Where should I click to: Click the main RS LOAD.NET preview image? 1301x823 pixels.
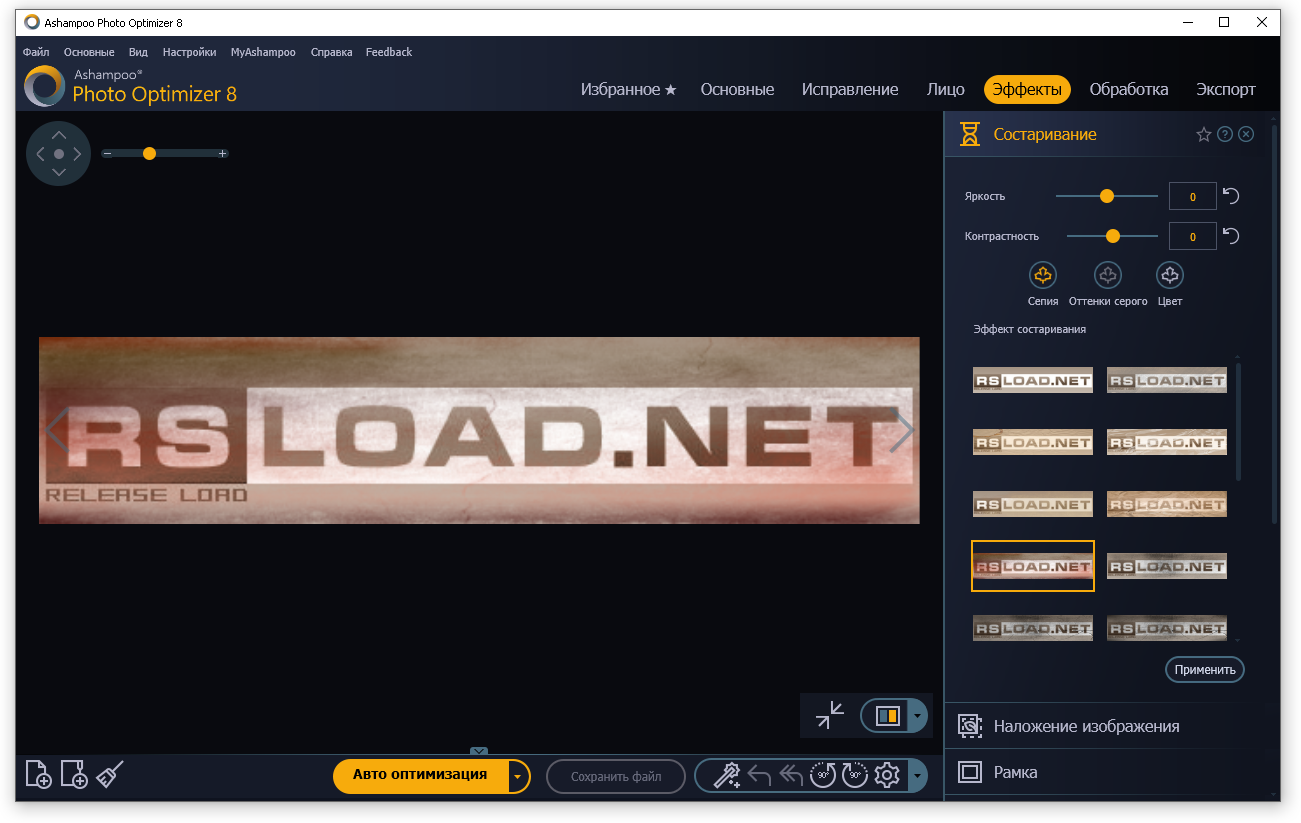pos(479,430)
